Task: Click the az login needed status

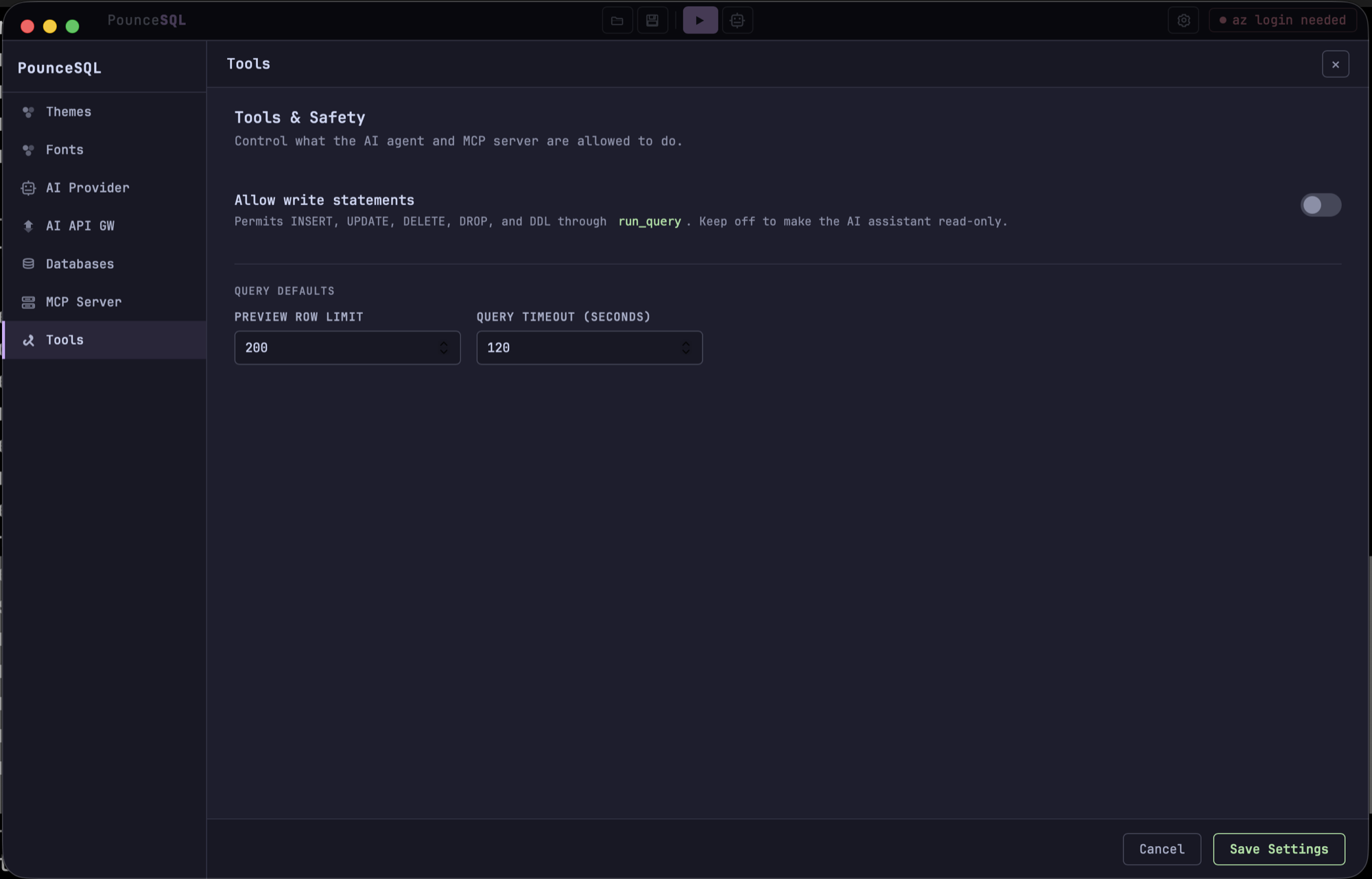Action: pyautogui.click(x=1282, y=21)
